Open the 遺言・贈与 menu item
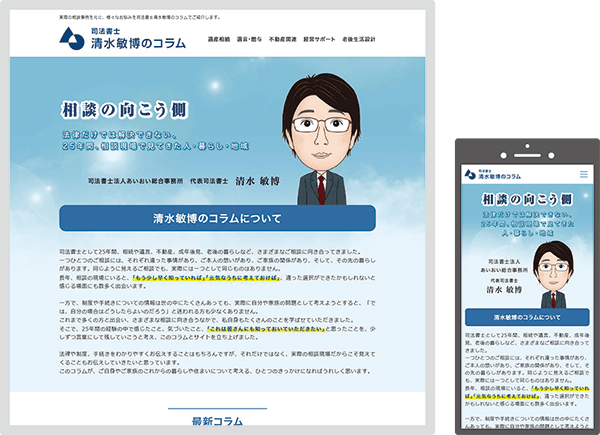This screenshot has height=435, width=600. click(249, 39)
